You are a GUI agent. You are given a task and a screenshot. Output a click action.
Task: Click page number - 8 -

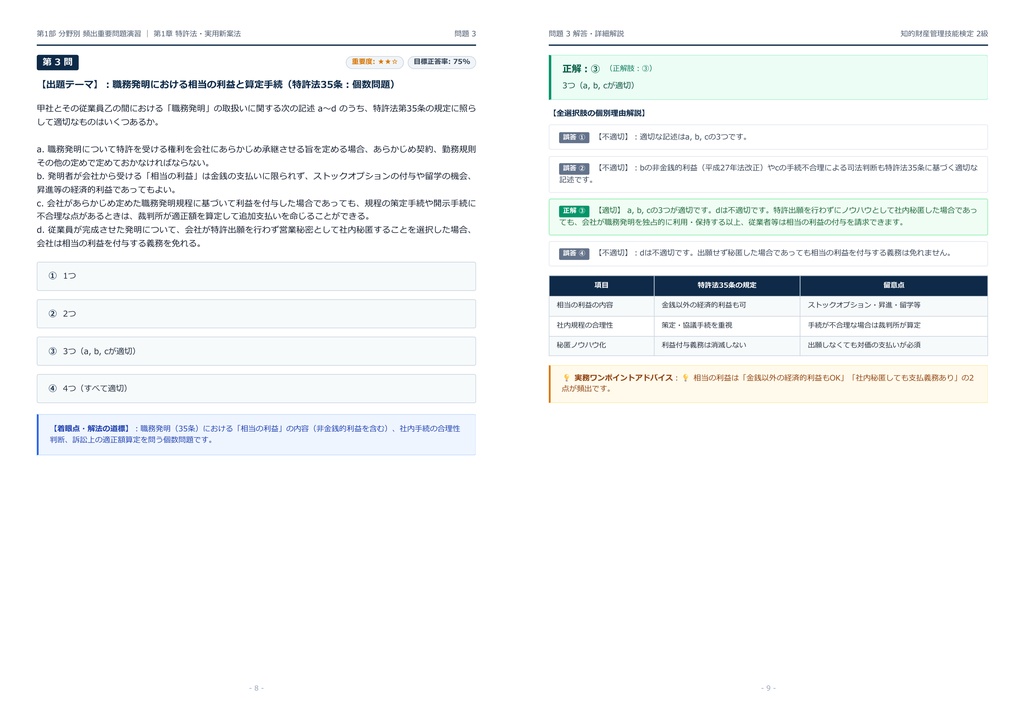pyautogui.click(x=256, y=688)
